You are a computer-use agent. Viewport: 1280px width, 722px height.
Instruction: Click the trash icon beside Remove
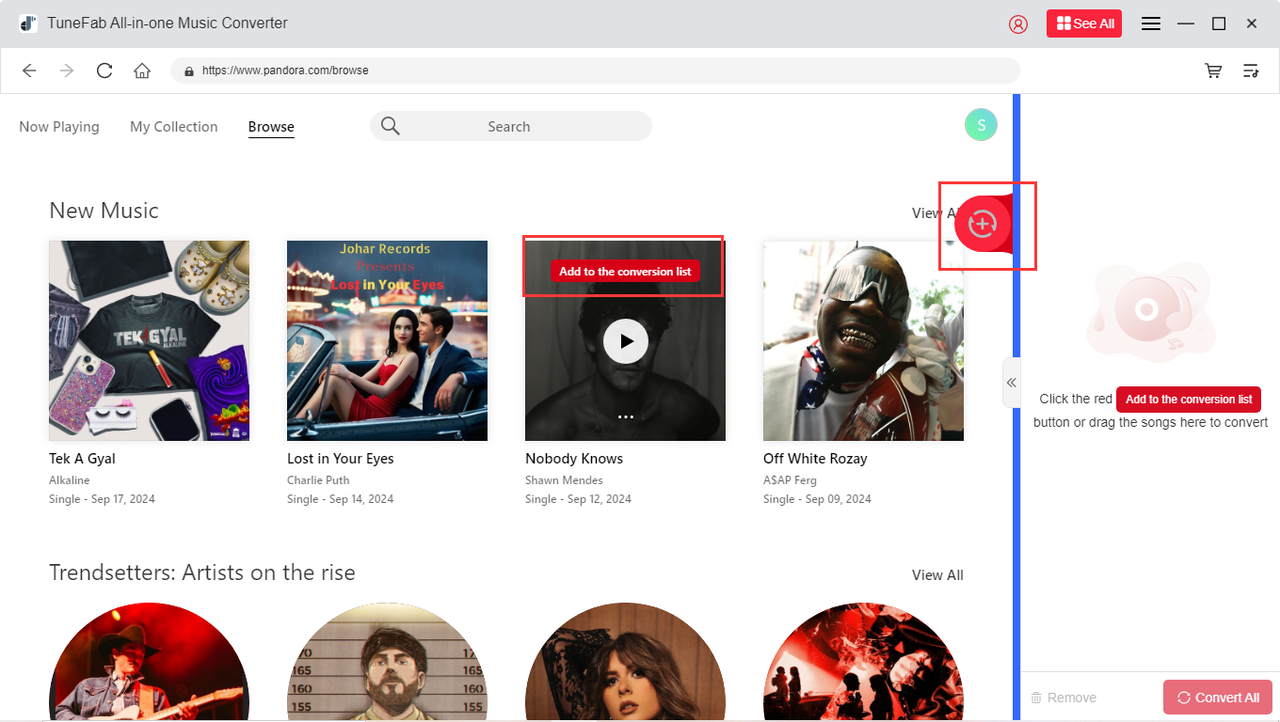pyautogui.click(x=1036, y=698)
